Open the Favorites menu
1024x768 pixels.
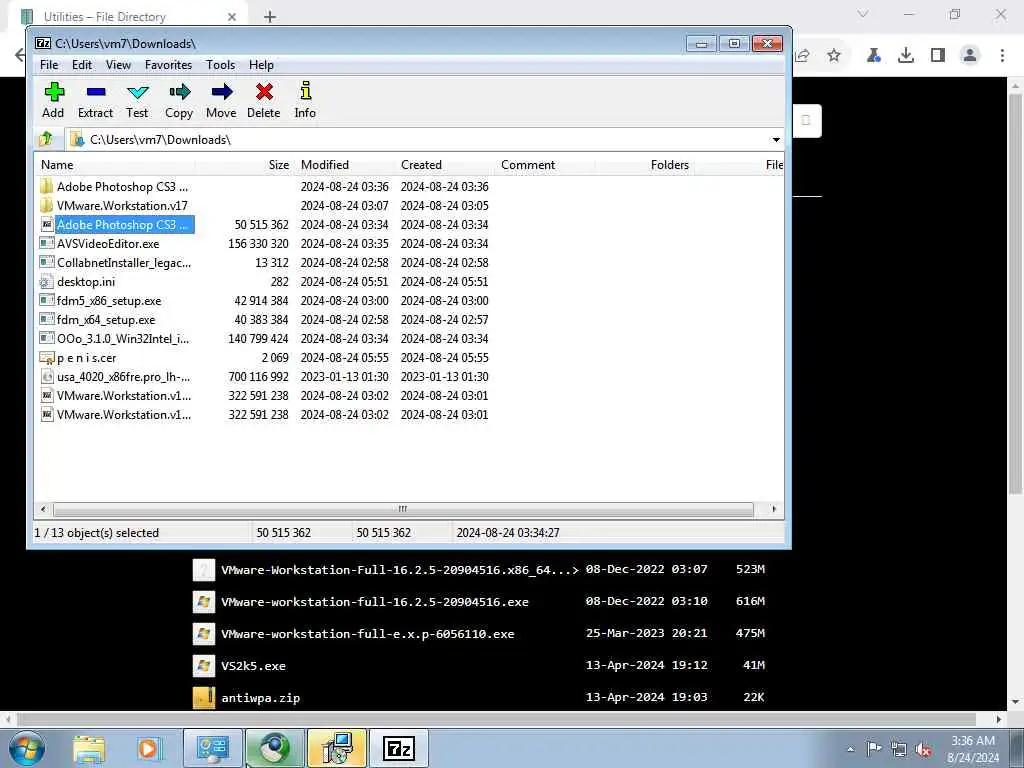tap(168, 65)
